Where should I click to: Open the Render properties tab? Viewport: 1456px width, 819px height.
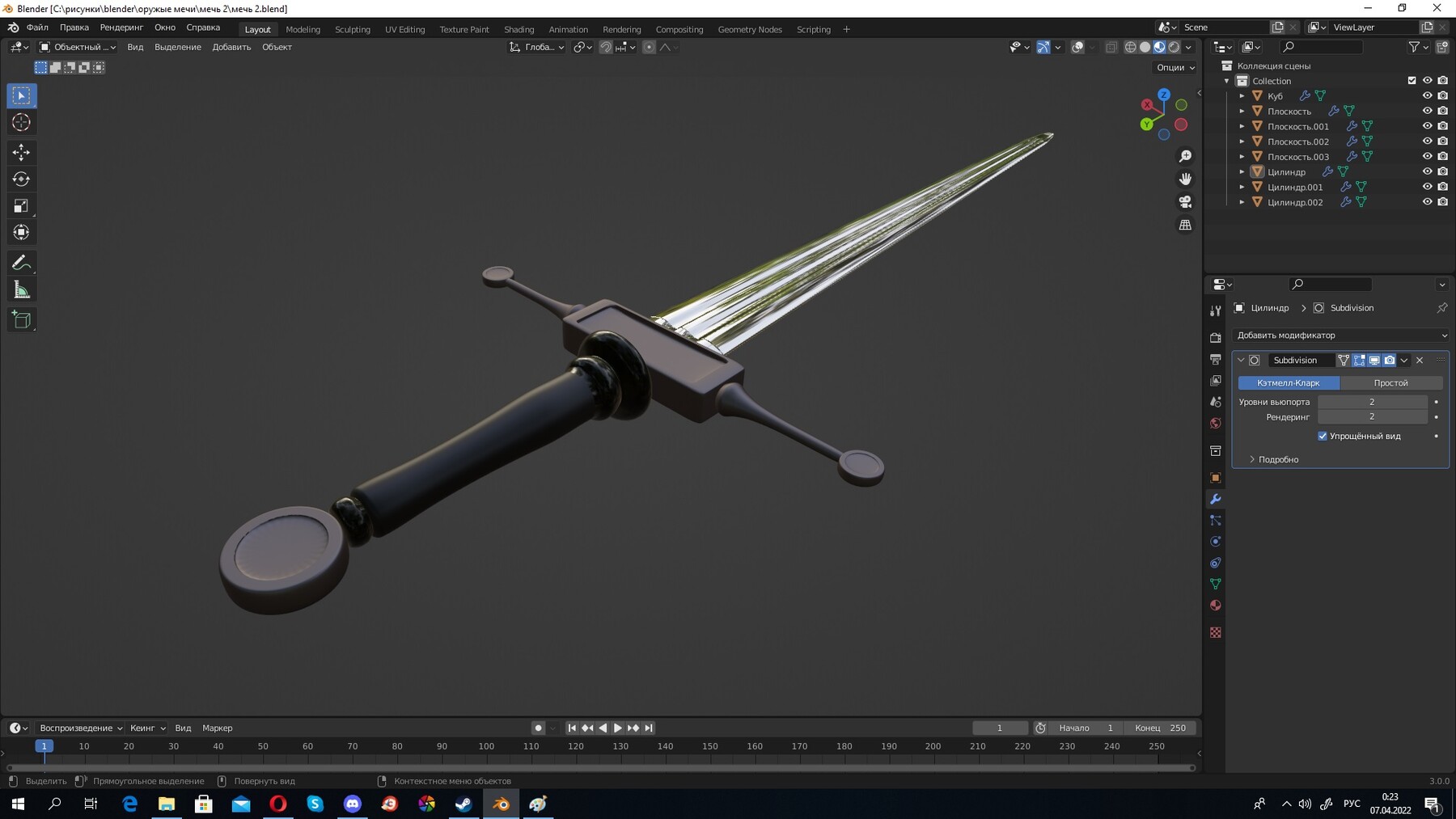tap(1217, 337)
